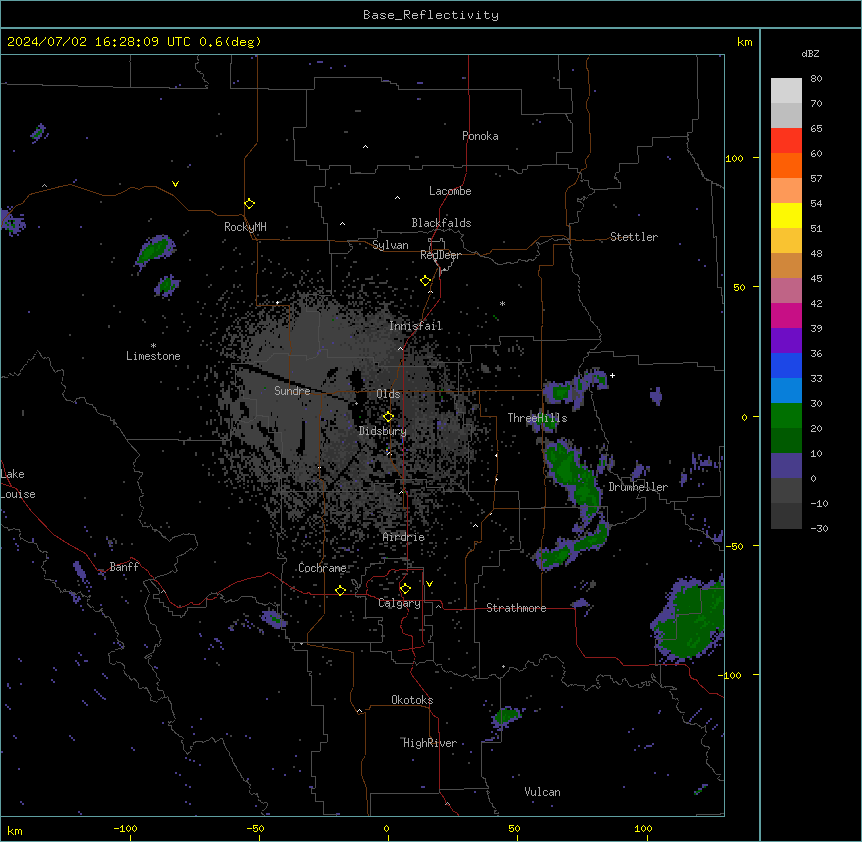Viewport: 862px width, 842px height.
Task: Click the bright green 30 dBZ legend swatch
Action: 786,416
